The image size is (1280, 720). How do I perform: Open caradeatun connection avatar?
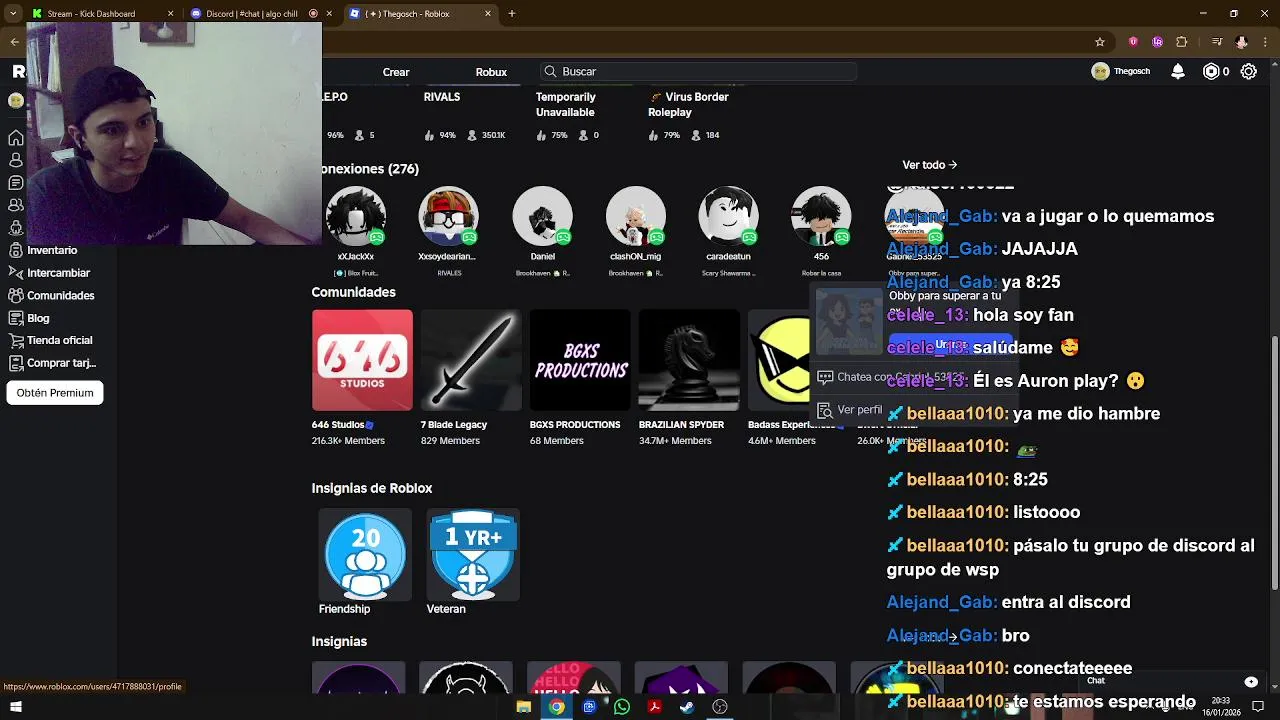pos(728,216)
